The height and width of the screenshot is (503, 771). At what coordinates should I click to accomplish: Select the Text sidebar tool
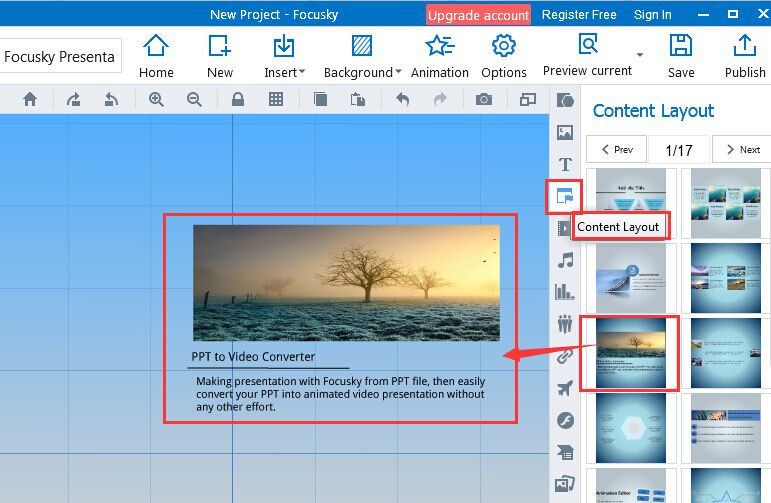tap(565, 164)
